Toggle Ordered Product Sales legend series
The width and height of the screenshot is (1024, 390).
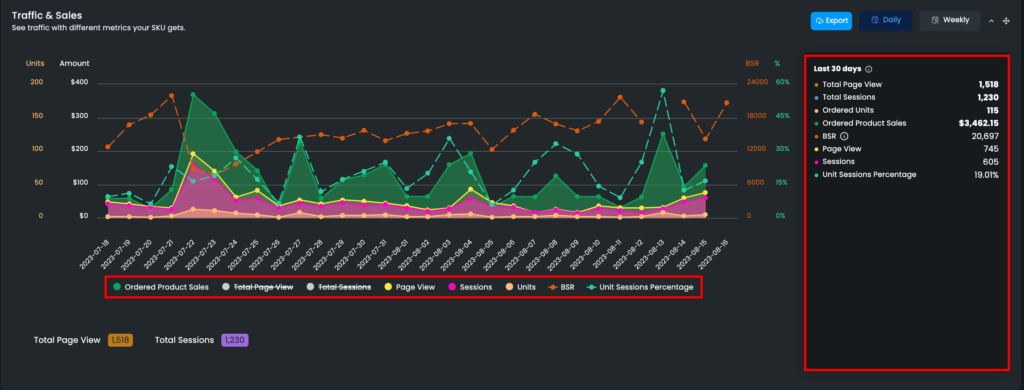[161, 287]
